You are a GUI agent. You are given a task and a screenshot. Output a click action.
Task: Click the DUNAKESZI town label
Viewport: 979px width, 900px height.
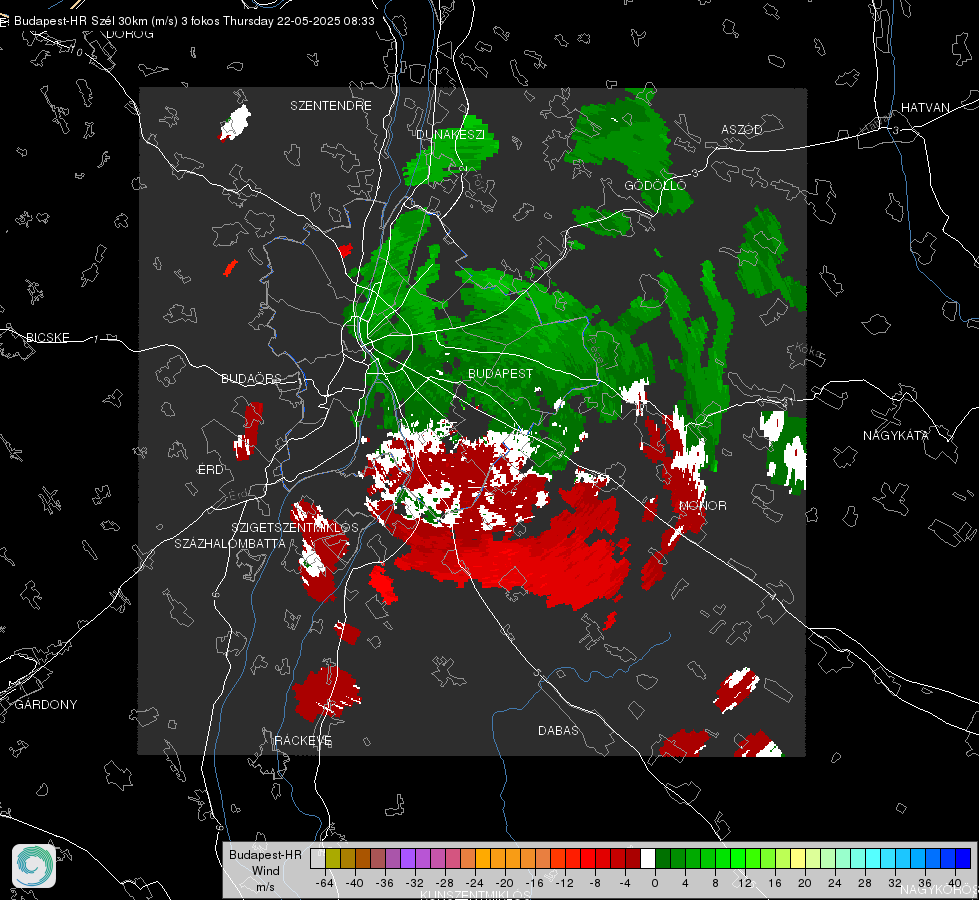point(450,134)
